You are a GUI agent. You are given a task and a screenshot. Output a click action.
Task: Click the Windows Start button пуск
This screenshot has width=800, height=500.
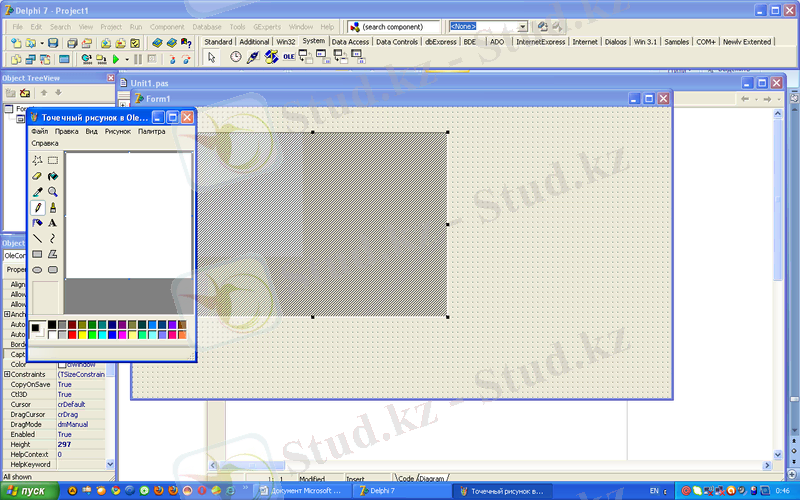30,491
